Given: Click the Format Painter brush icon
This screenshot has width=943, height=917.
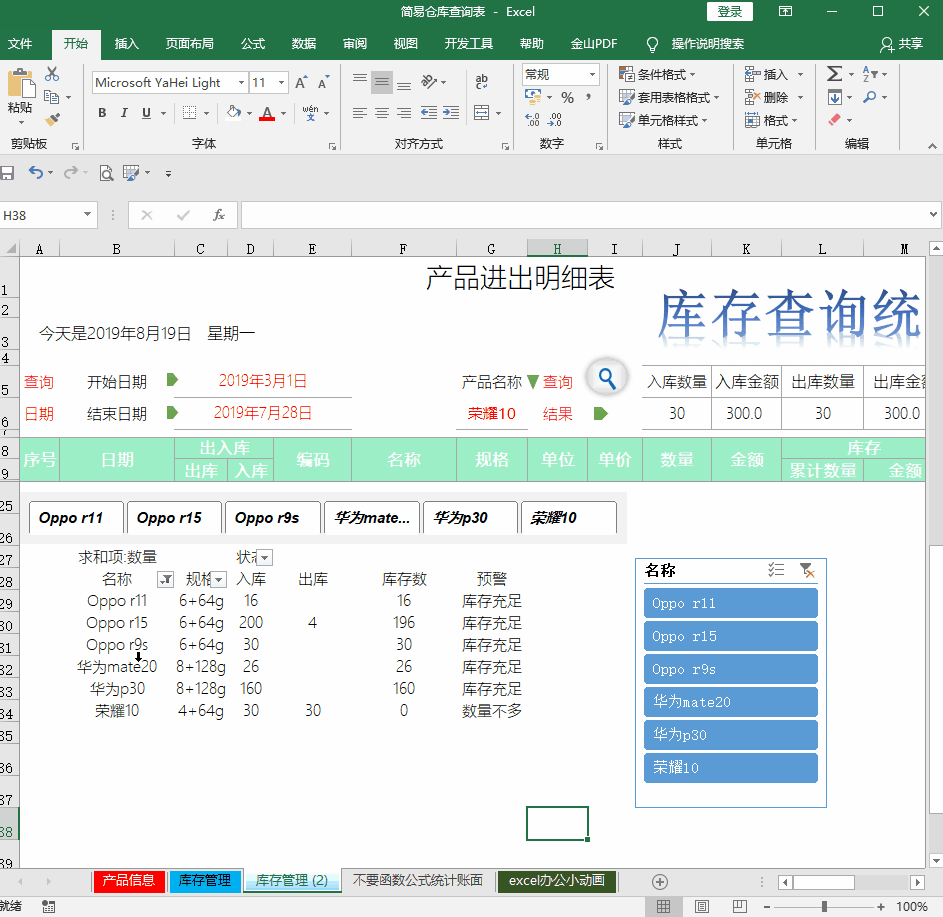Looking at the screenshot, I should coord(53,119).
